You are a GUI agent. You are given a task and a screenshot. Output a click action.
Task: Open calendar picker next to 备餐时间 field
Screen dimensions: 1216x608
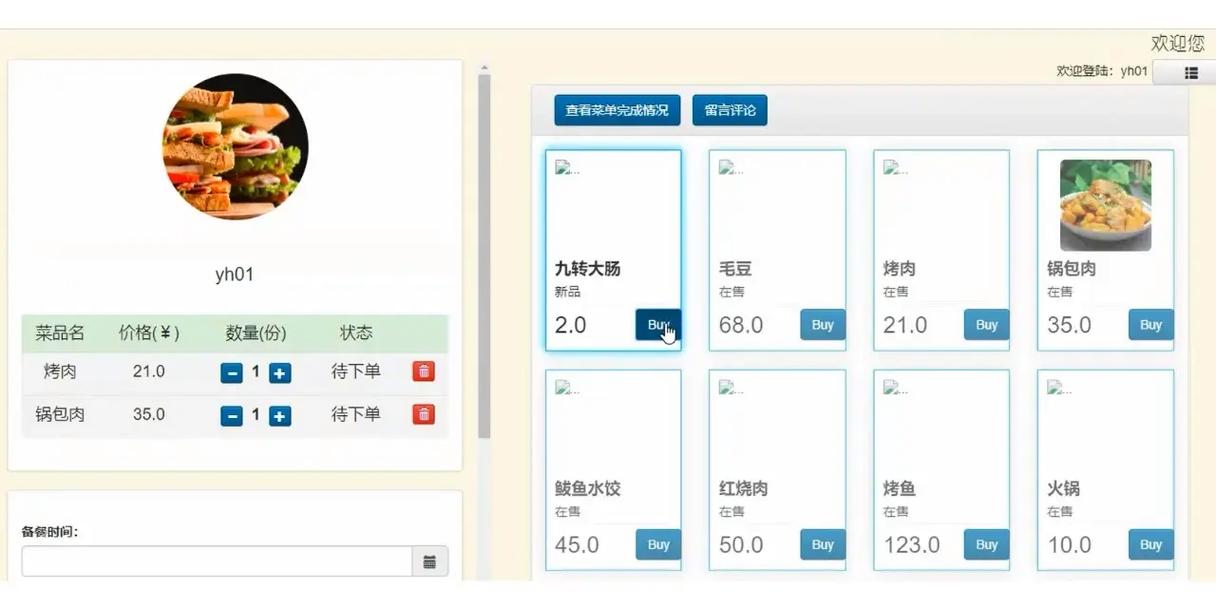(430, 563)
